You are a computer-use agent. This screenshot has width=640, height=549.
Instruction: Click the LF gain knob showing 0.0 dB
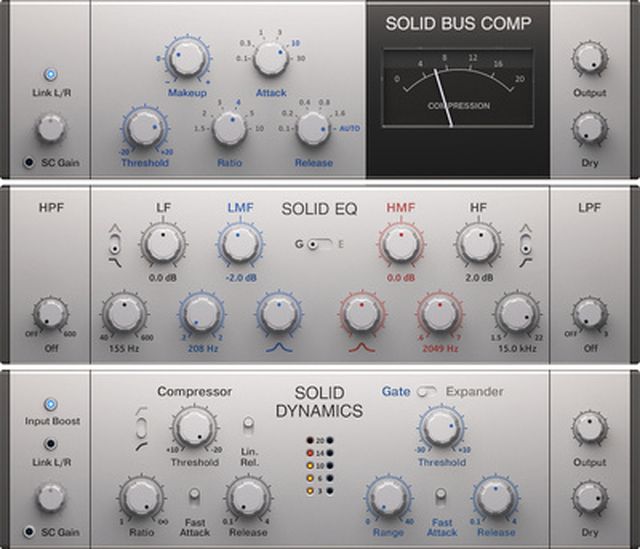[163, 244]
